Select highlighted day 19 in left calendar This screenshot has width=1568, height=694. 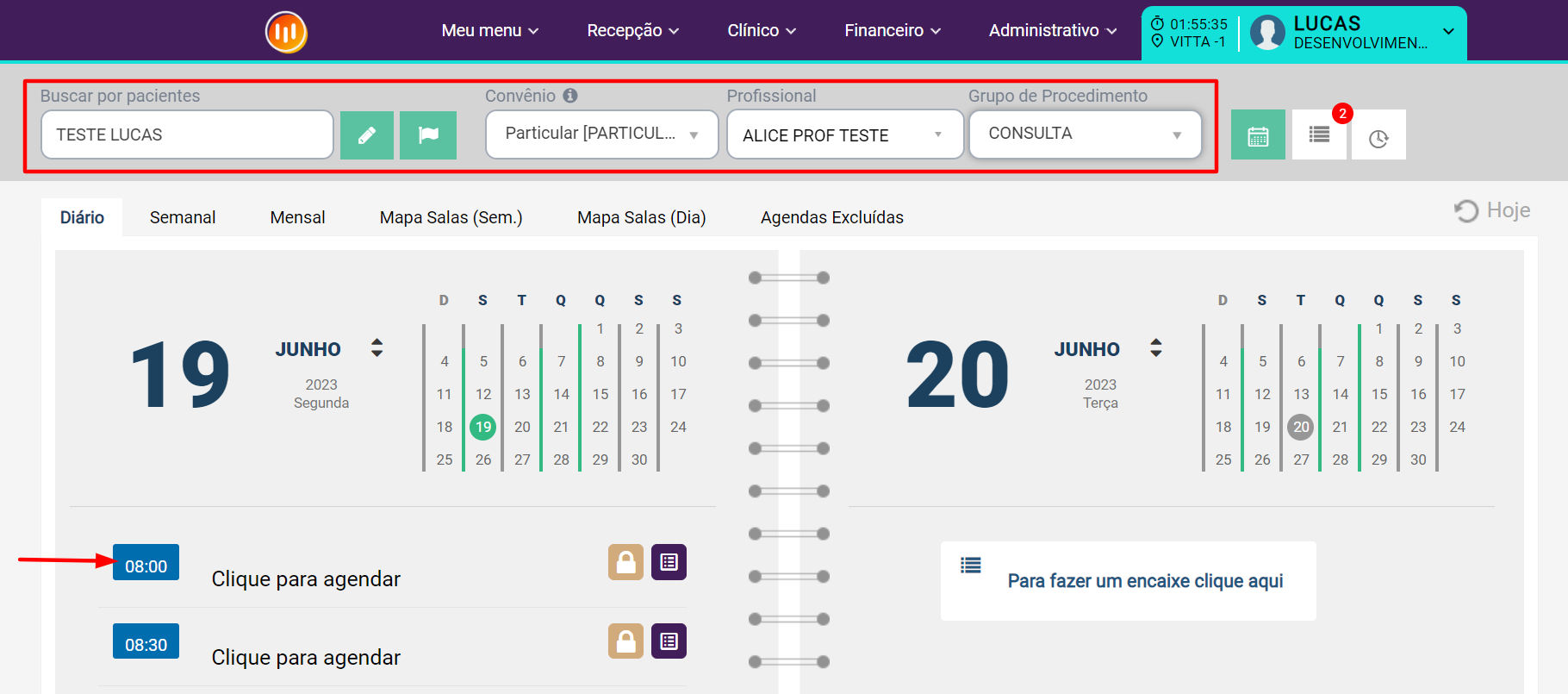pos(483,427)
